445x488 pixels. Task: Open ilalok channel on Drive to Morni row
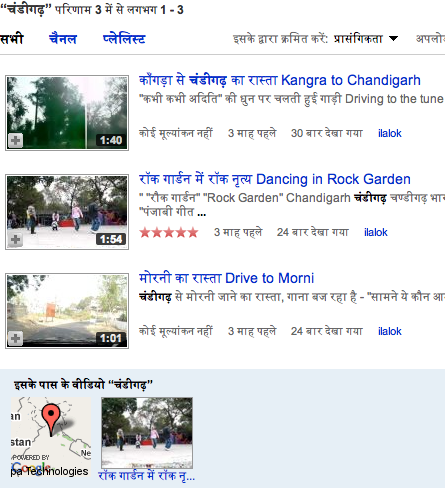tap(390, 331)
